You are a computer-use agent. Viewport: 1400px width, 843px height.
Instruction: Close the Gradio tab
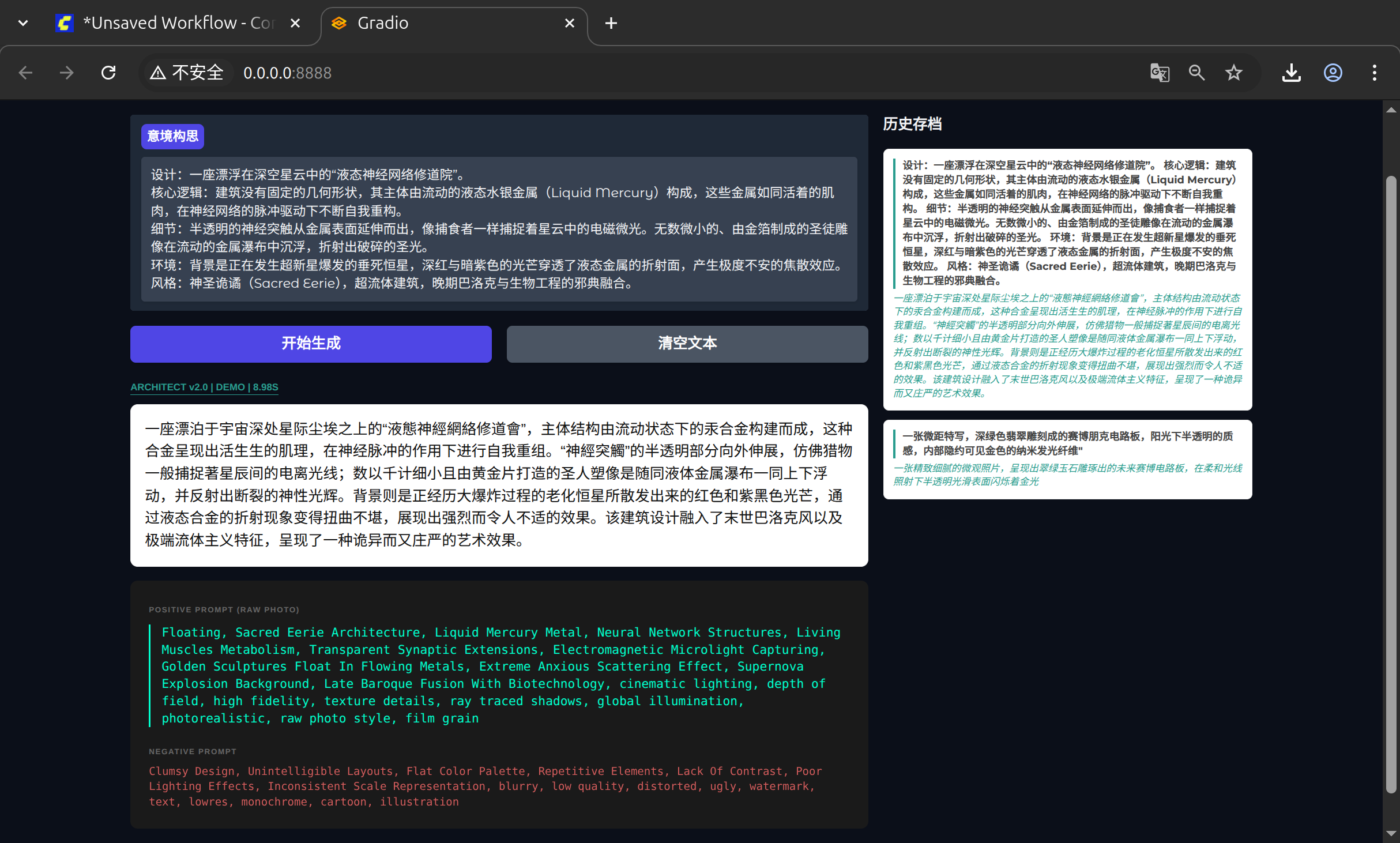click(x=569, y=23)
